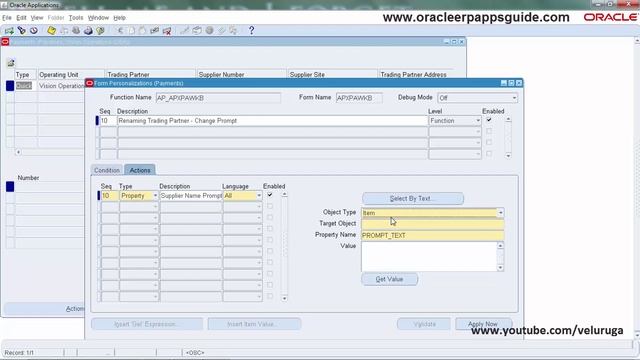Screen dimensions: 640x360
Task: Click the Attachments paperclip toolbar icon
Action: [x=222, y=31]
